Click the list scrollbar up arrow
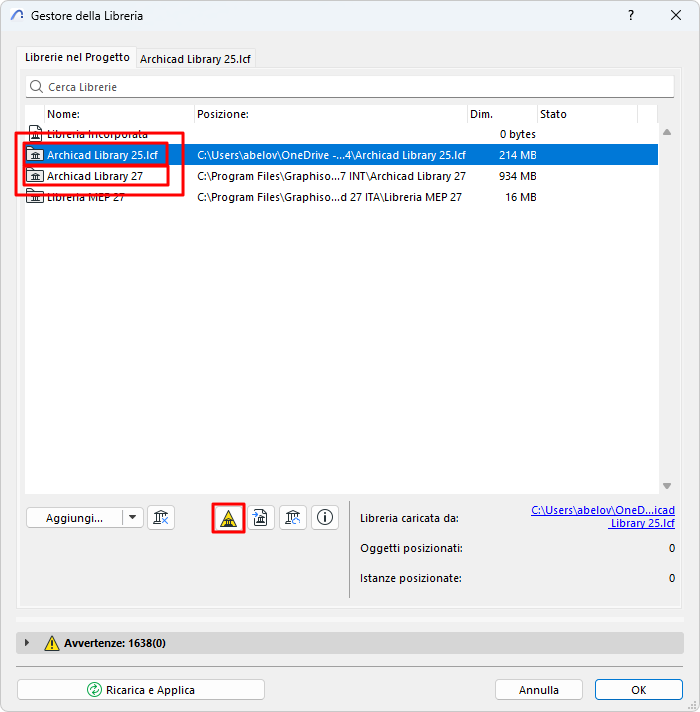 [667, 132]
